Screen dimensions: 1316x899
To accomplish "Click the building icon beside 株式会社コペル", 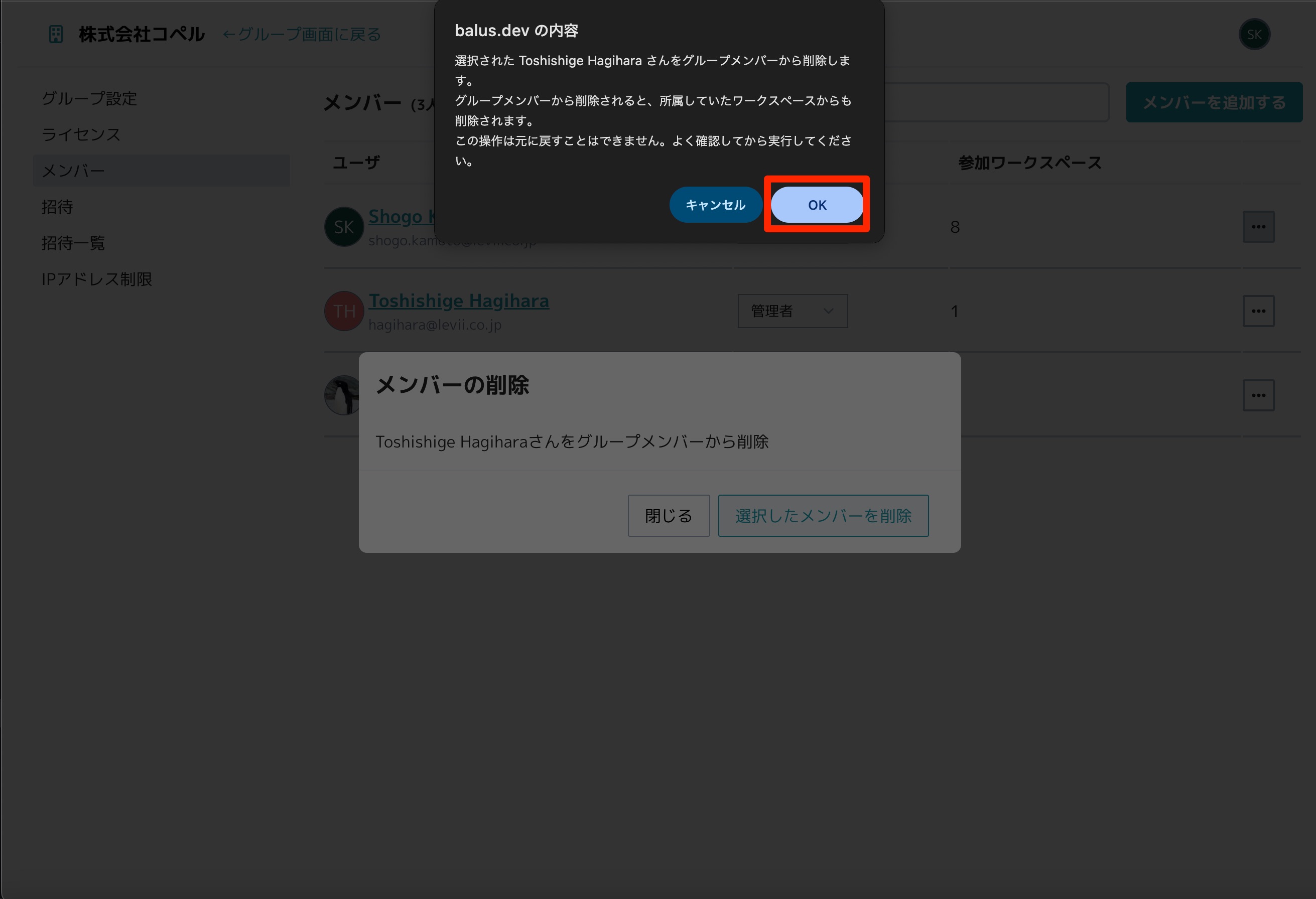I will 56,35.
